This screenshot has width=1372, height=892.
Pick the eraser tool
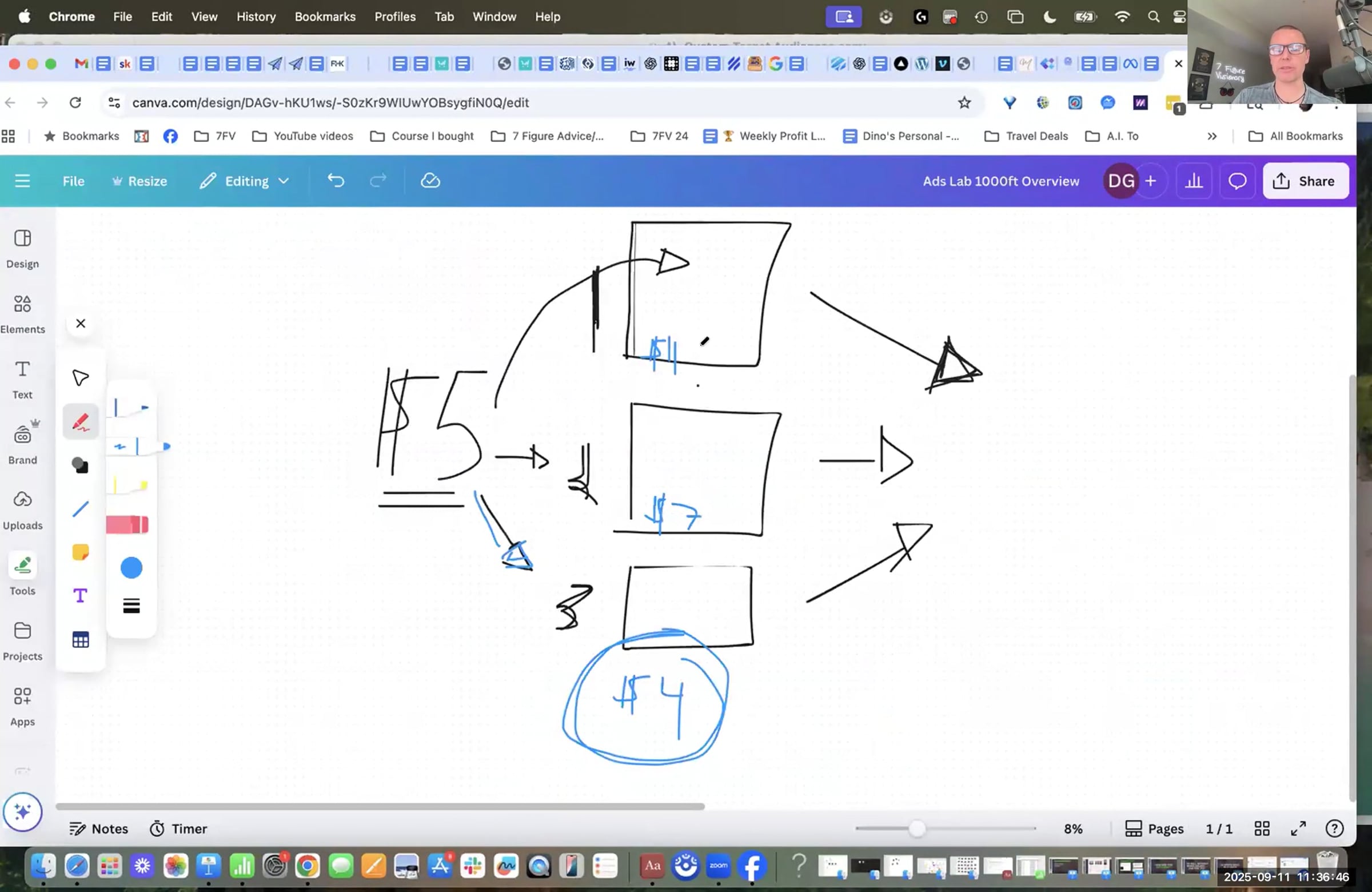[x=127, y=524]
